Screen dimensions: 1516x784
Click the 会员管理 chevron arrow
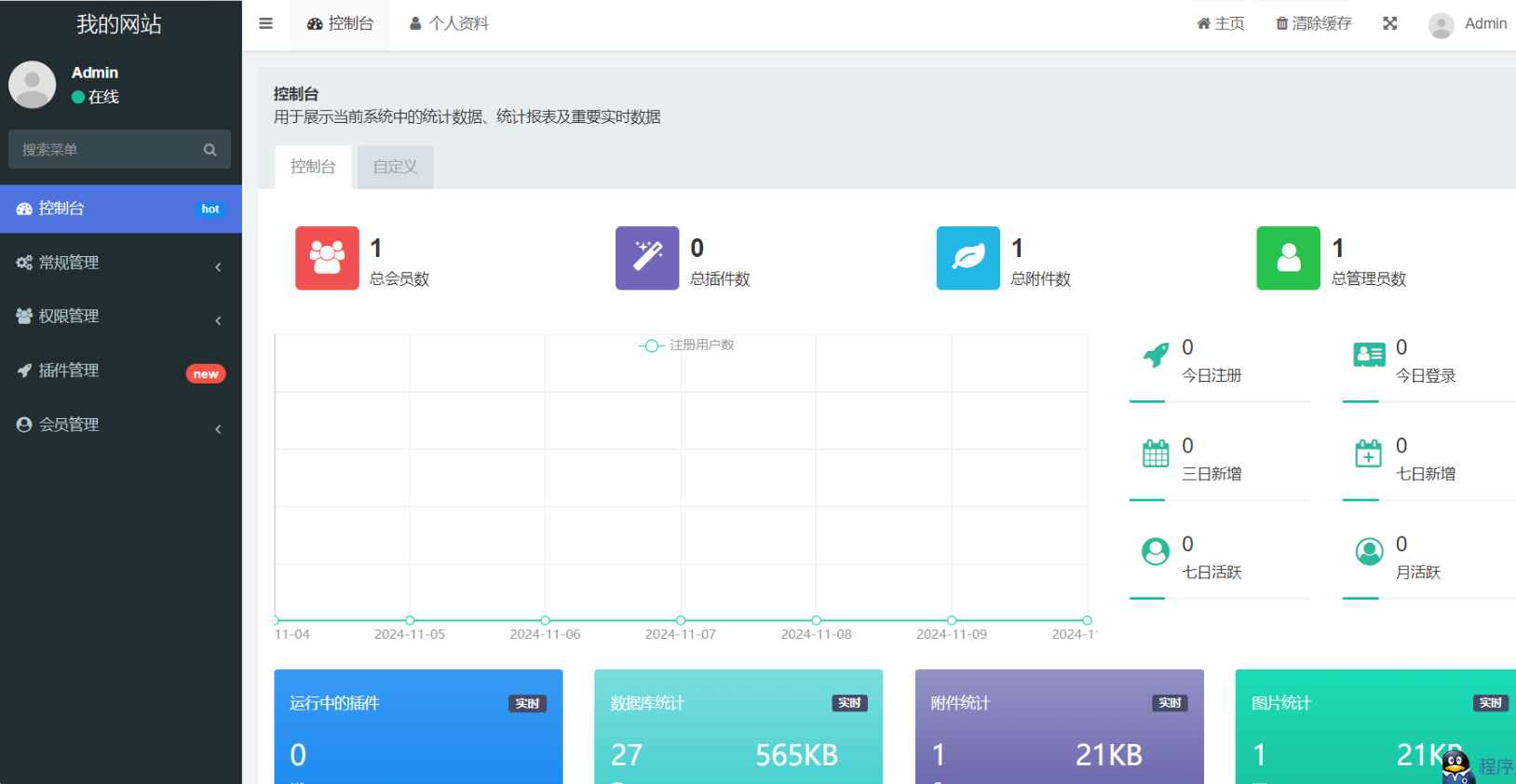218,429
